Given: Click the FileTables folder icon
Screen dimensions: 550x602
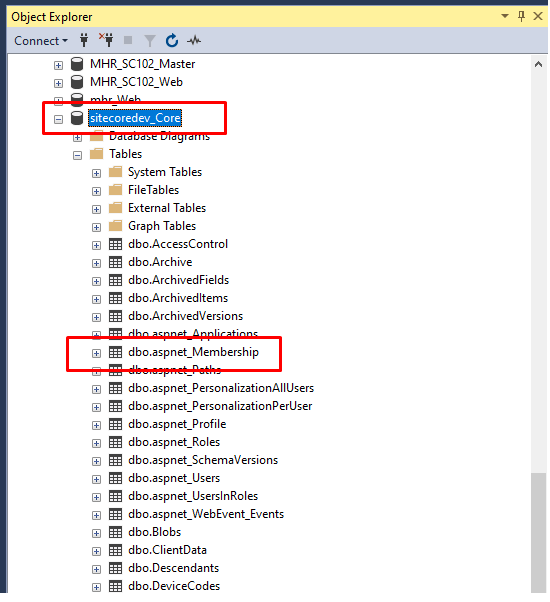Looking at the screenshot, I should (116, 190).
